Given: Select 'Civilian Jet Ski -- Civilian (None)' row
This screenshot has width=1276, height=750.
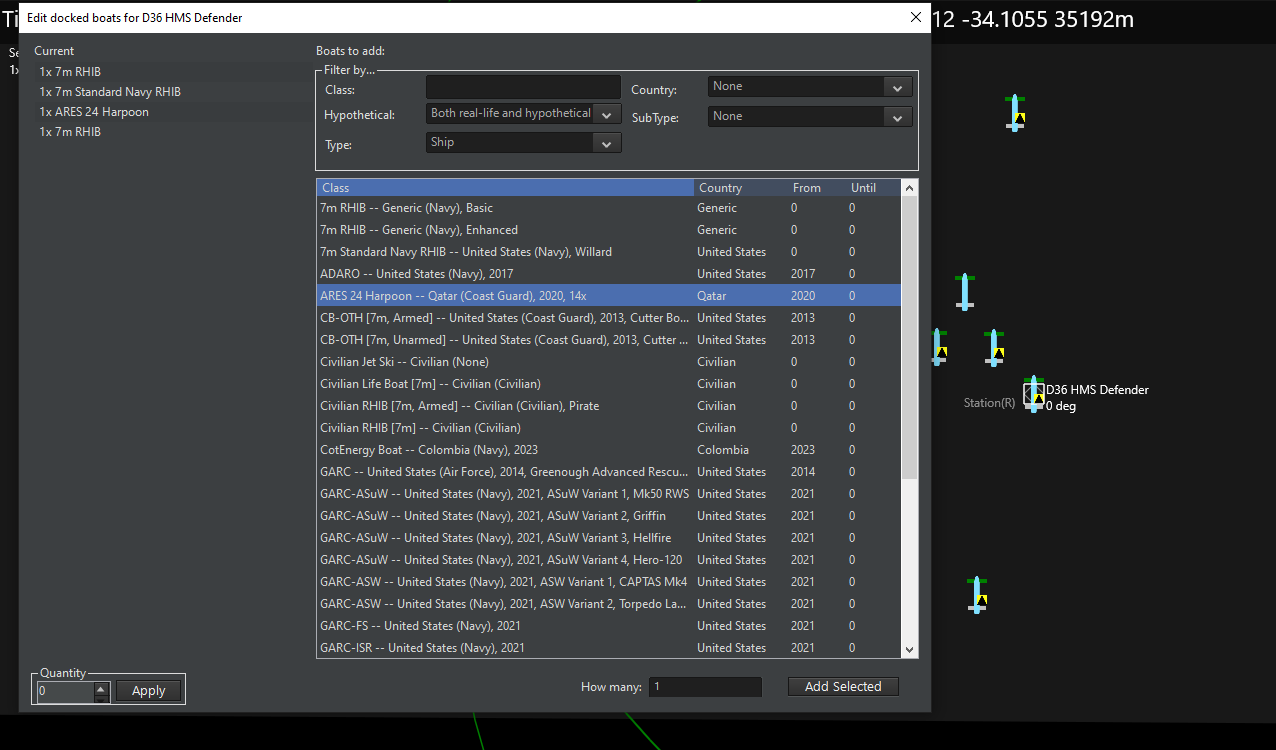Looking at the screenshot, I should (608, 362).
